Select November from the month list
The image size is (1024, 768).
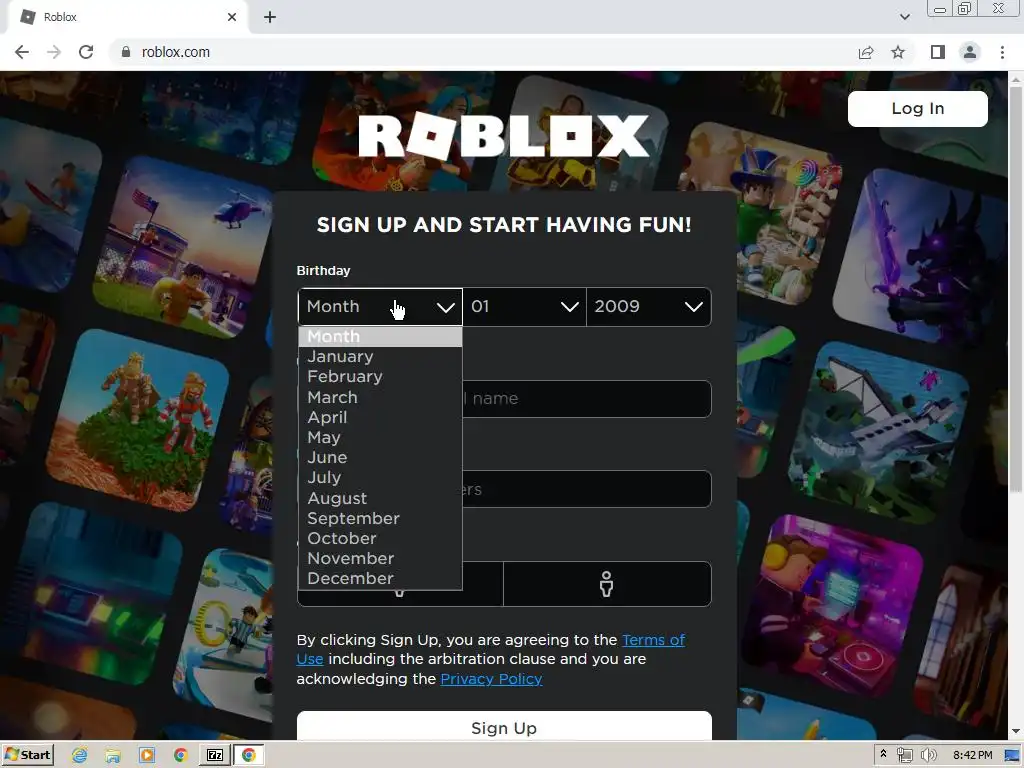380,559
